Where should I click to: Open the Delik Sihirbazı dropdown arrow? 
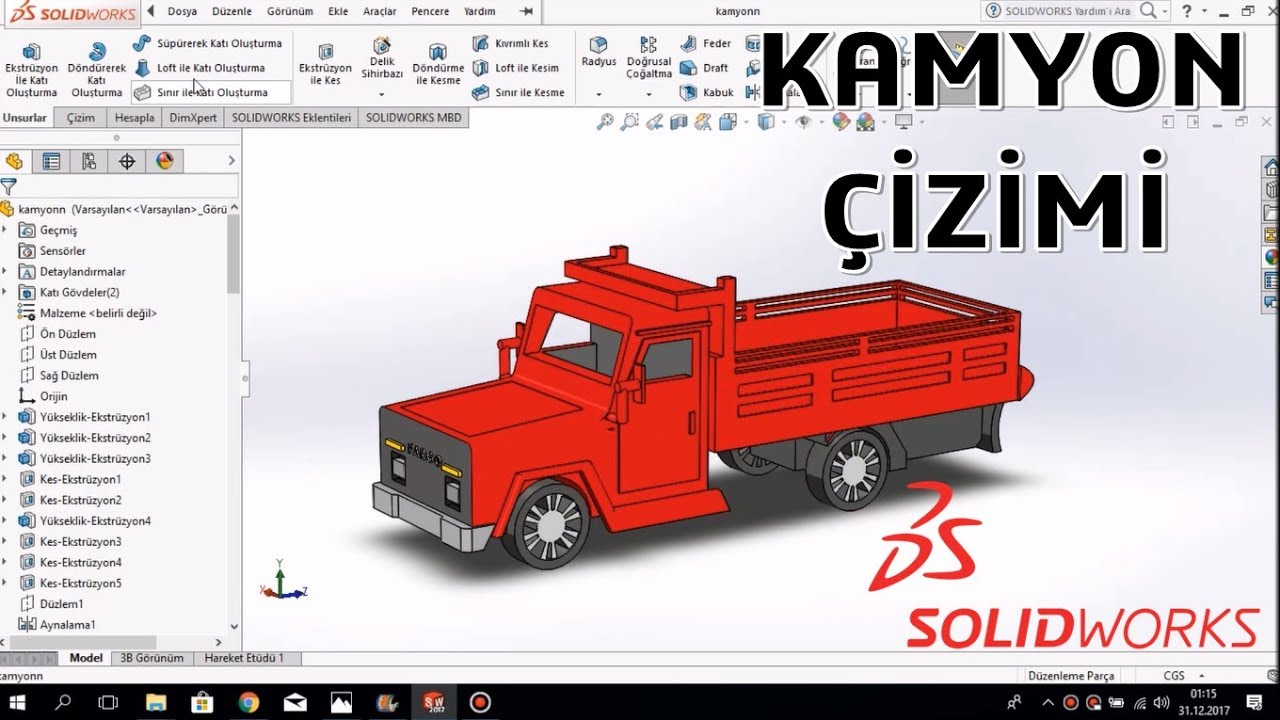(x=382, y=94)
